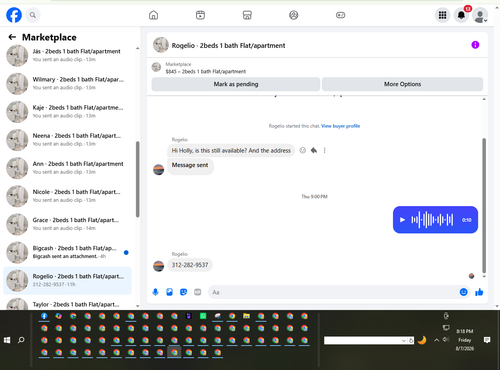Screen dimensions: 500x370
Task: Open the account profile dropdown
Action: [x=480, y=15]
